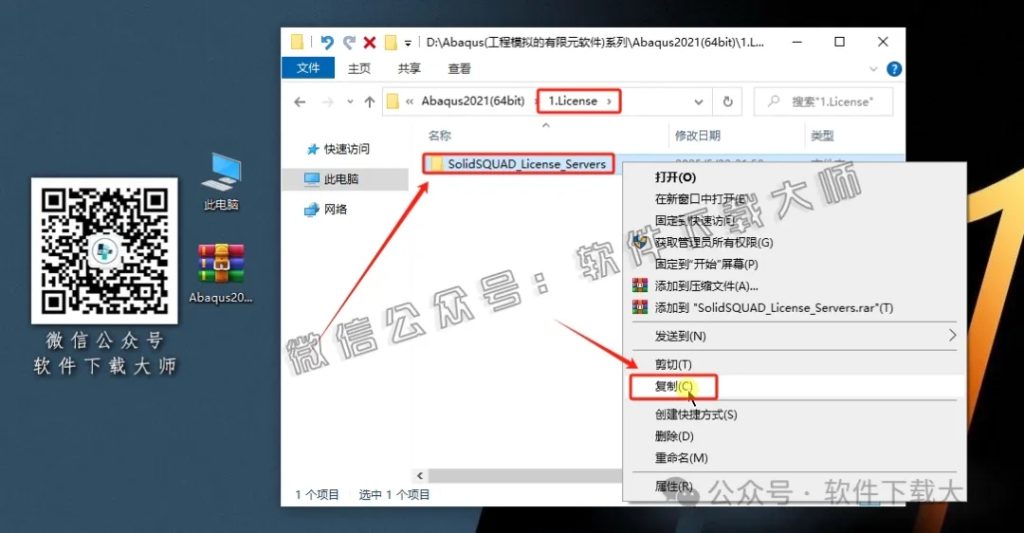Choose 添加到 SolidSQUAD_License_Servers.rar menu entry

774,308
